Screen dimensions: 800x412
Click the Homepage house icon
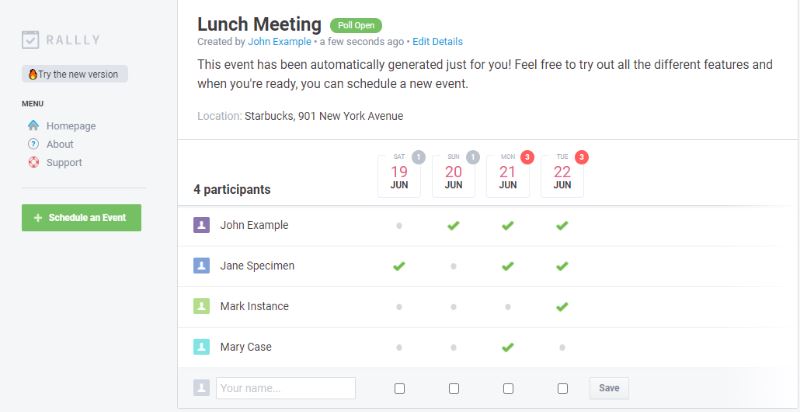click(33, 126)
